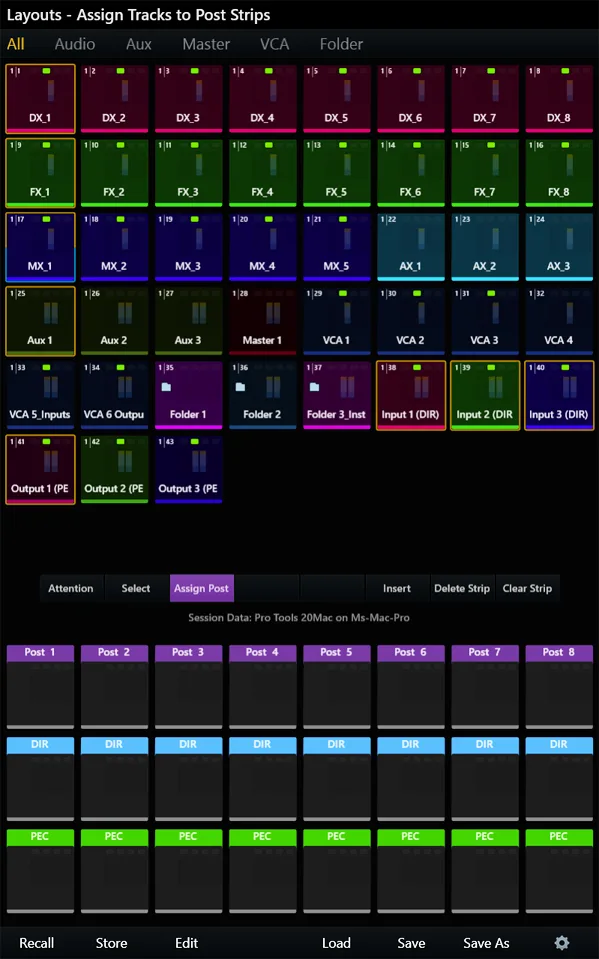This screenshot has height=959, width=599.
Task: Assign to Post 2 strip slot
Action: coord(114,686)
